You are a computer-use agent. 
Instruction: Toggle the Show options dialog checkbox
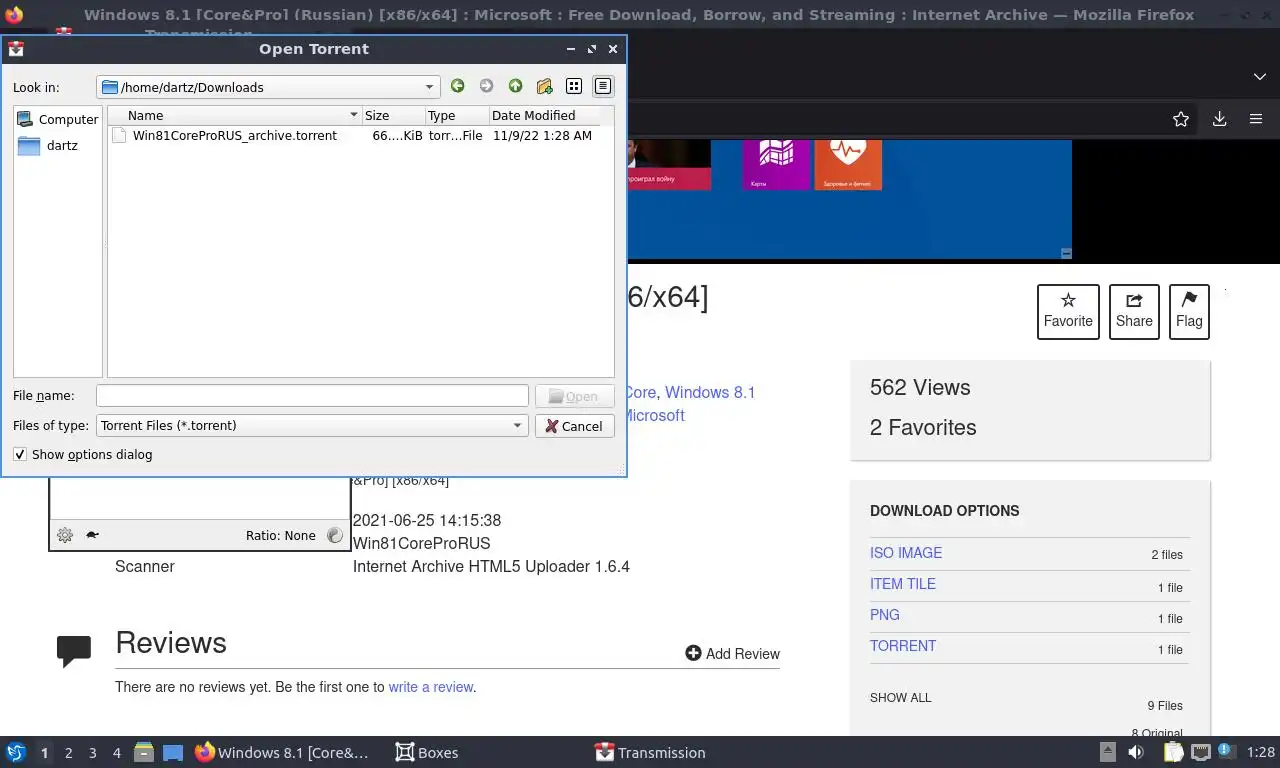[x=20, y=454]
